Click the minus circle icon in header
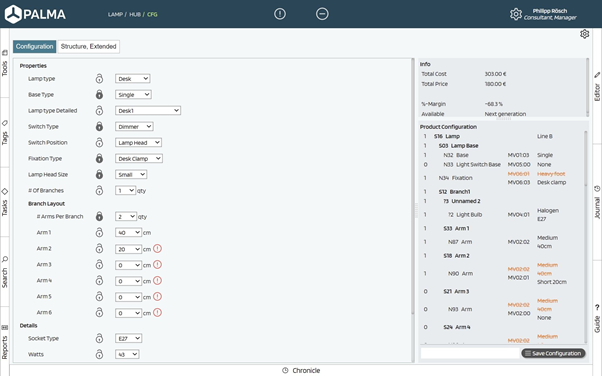The width and height of the screenshot is (602, 376). [x=322, y=14]
